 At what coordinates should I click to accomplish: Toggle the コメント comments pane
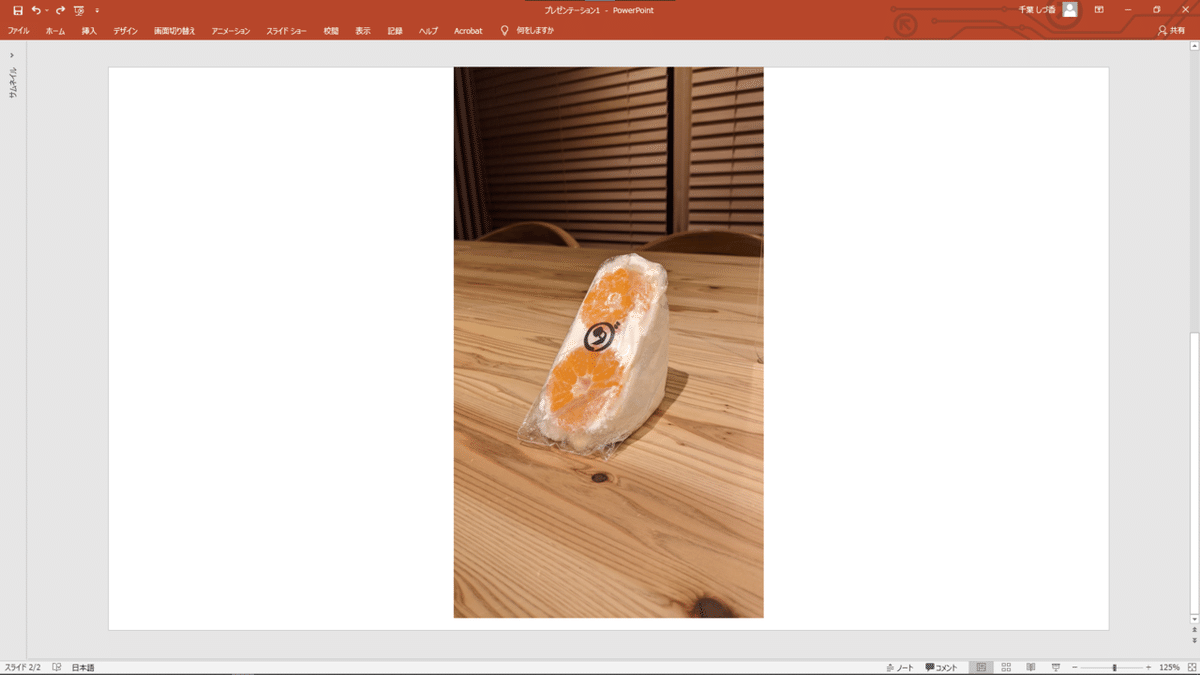point(941,667)
